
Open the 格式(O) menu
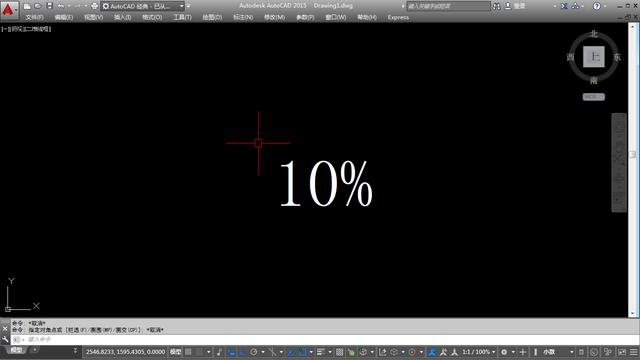coord(152,18)
